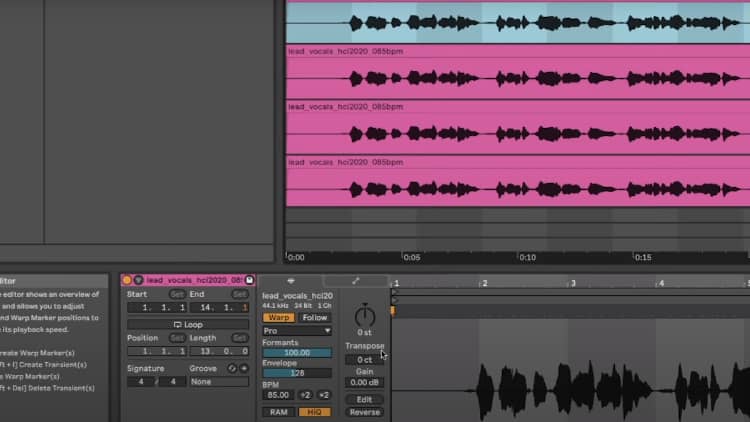Screen dimensions: 750x422
Task: Click the 0:05 mark on the time ruler
Action: click(x=411, y=257)
